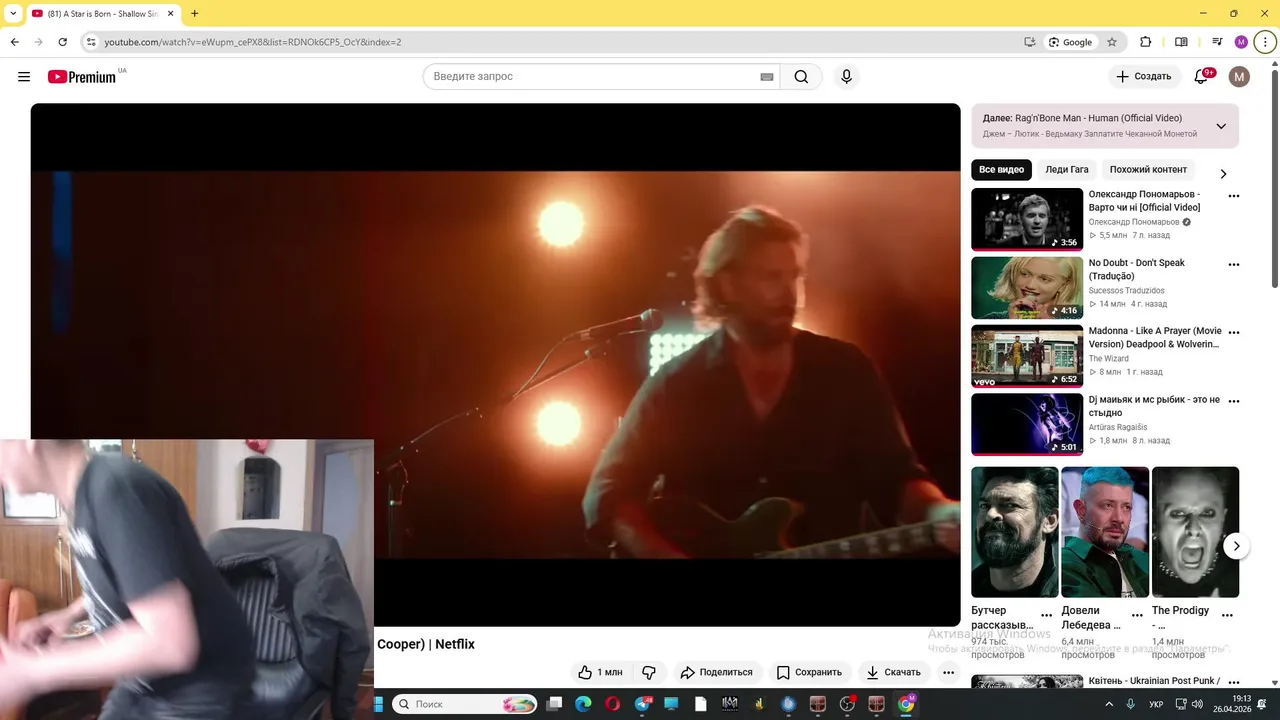This screenshot has width=1280, height=720.
Task: Select the Леди Гага filter chip
Action: [x=1067, y=170]
